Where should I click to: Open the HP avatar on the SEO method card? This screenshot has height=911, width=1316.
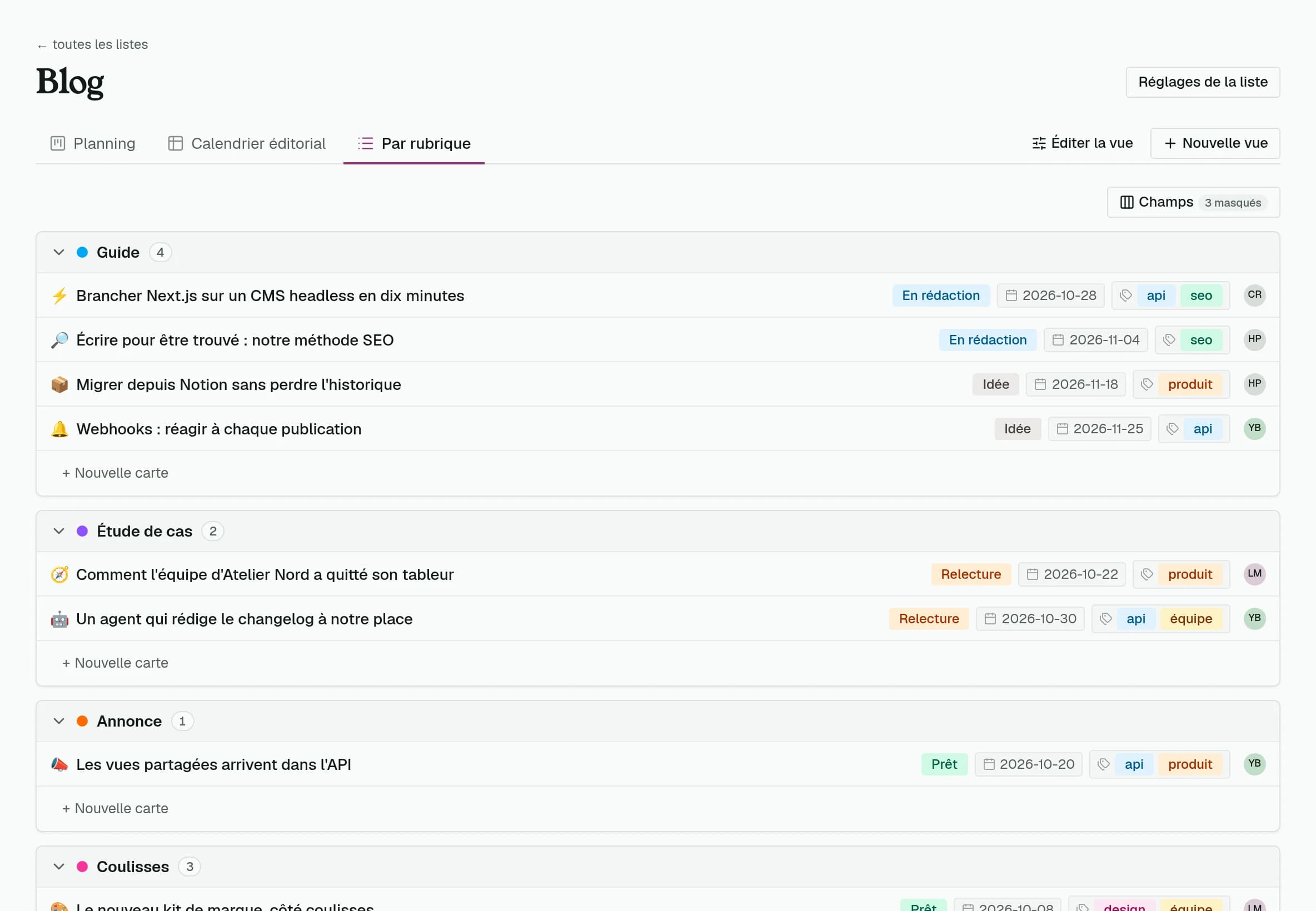(1254, 339)
